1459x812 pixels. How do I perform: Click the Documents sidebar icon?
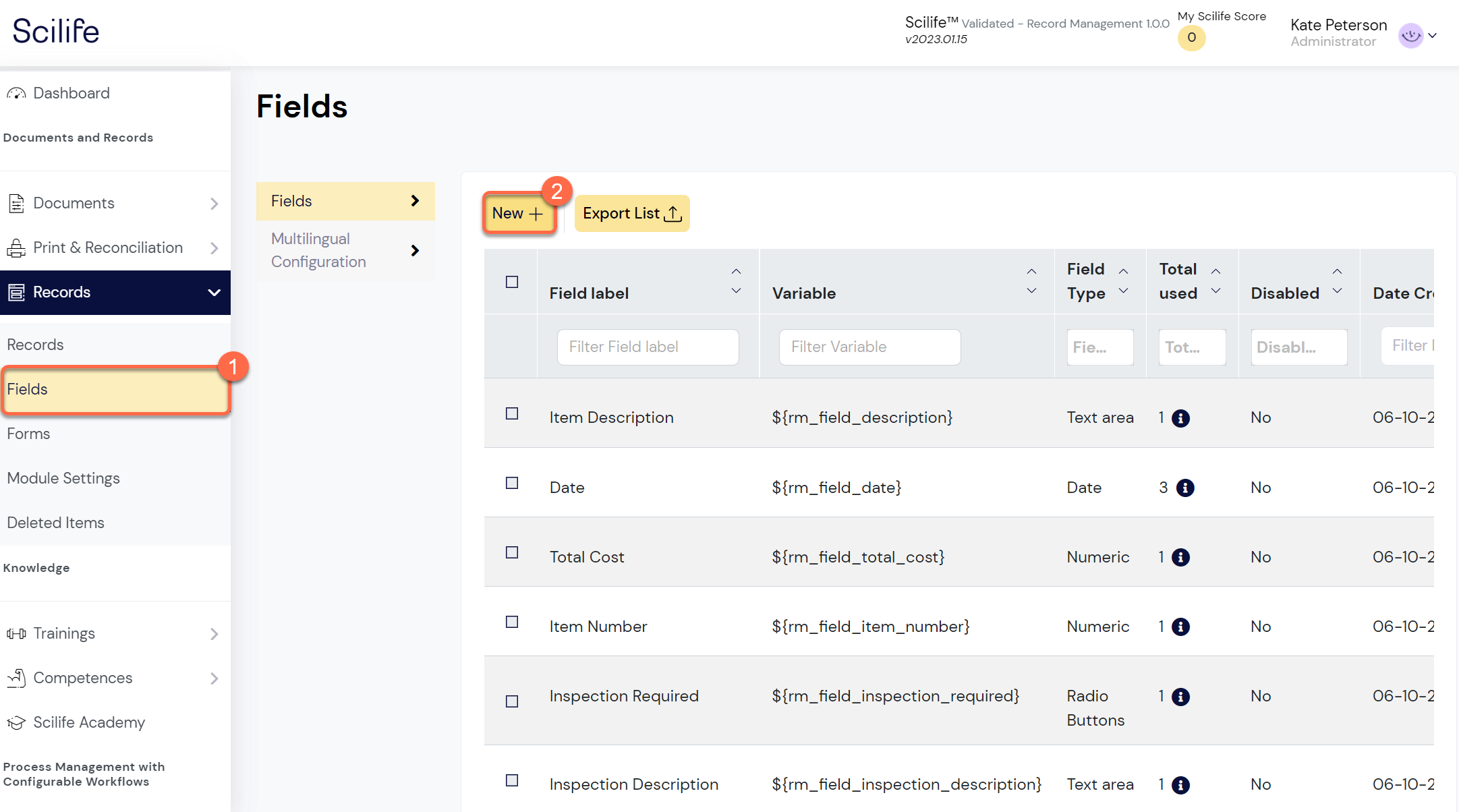pos(16,202)
